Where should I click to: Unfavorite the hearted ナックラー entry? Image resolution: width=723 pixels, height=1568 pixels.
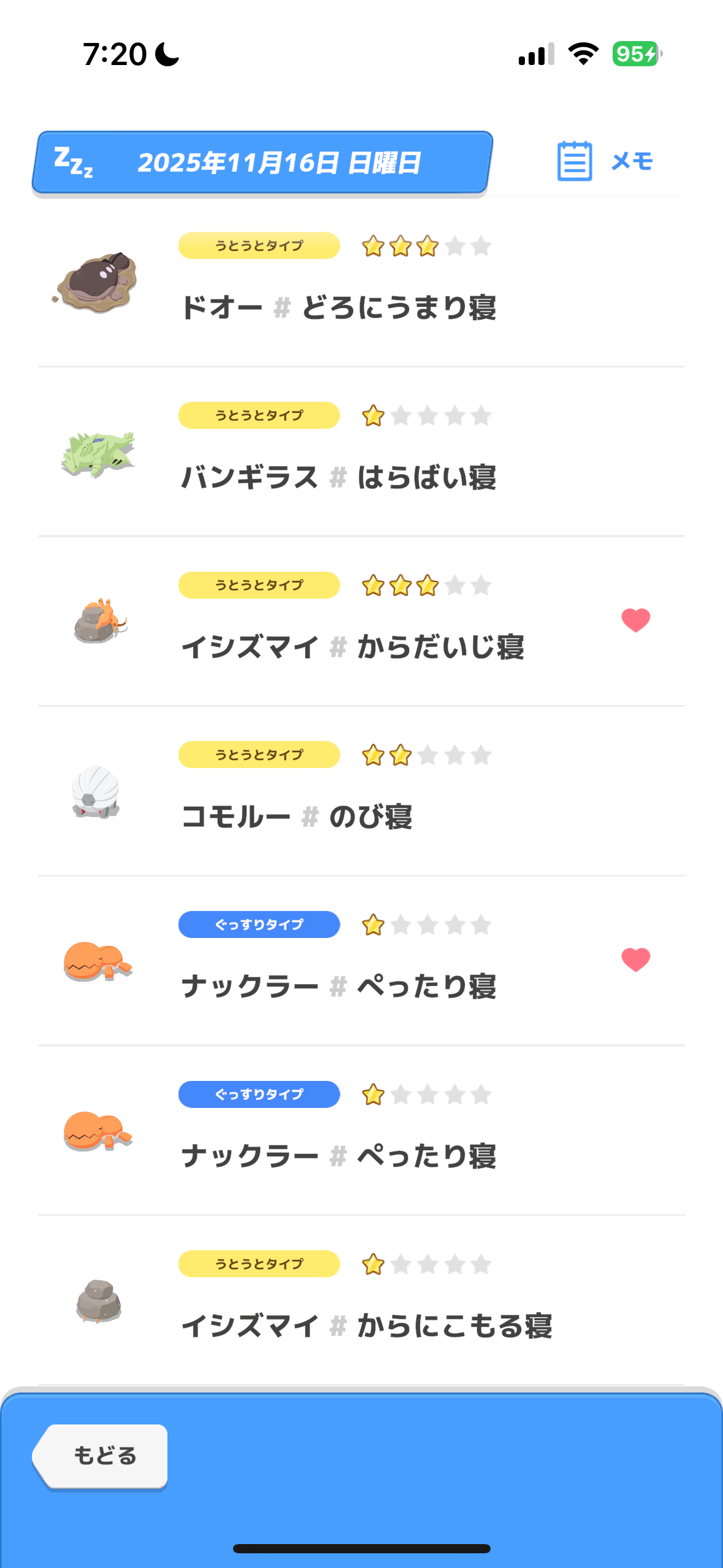[x=635, y=959]
